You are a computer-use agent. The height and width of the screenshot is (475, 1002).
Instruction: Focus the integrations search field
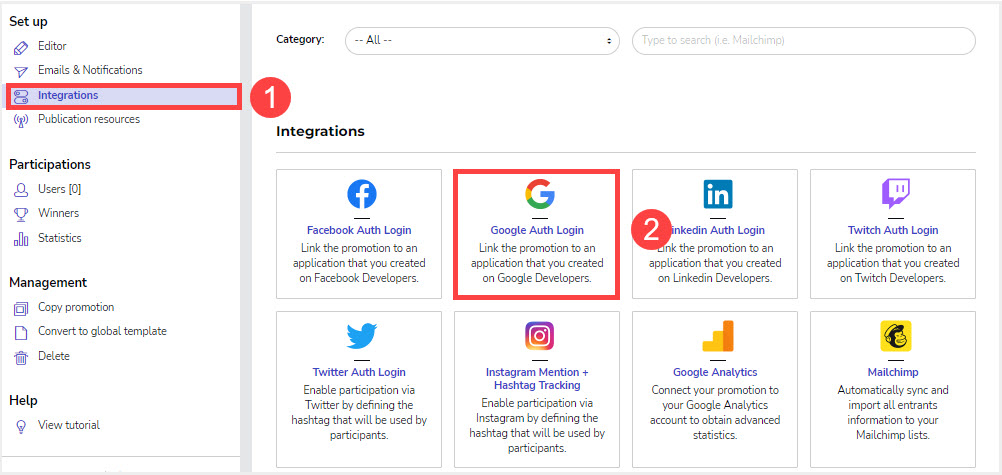[804, 40]
